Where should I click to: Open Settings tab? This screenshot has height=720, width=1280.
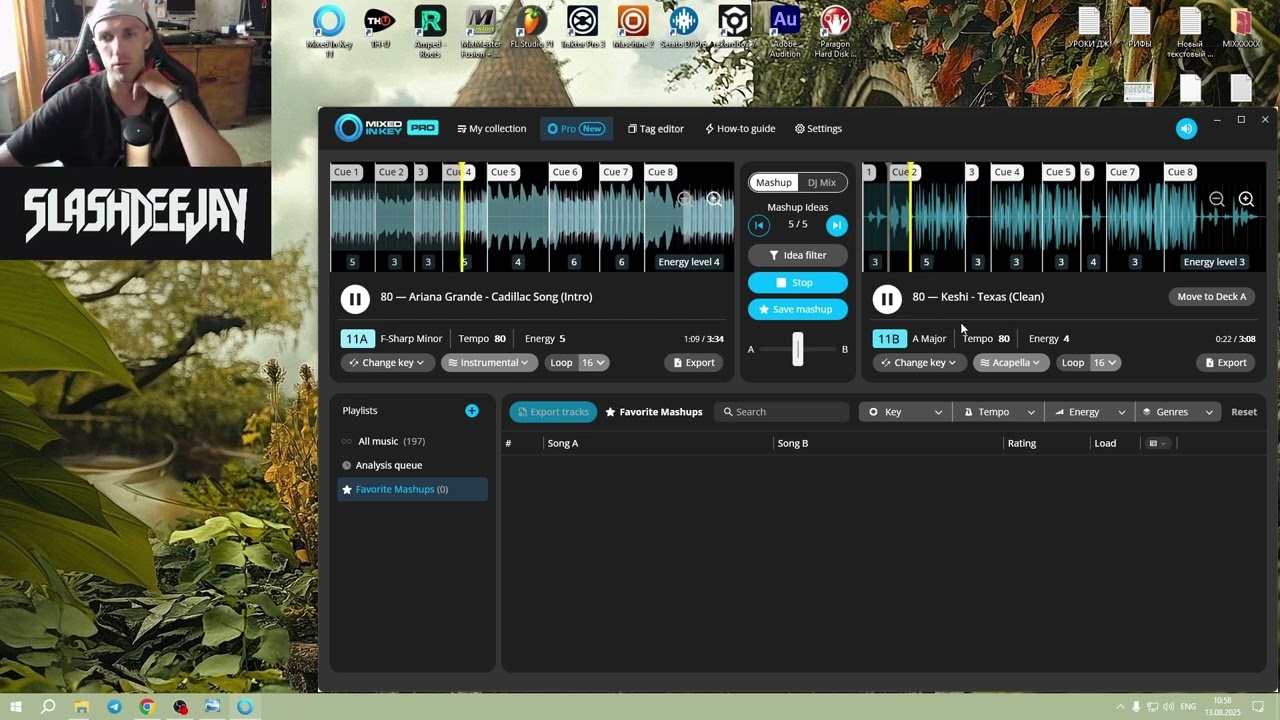click(818, 129)
